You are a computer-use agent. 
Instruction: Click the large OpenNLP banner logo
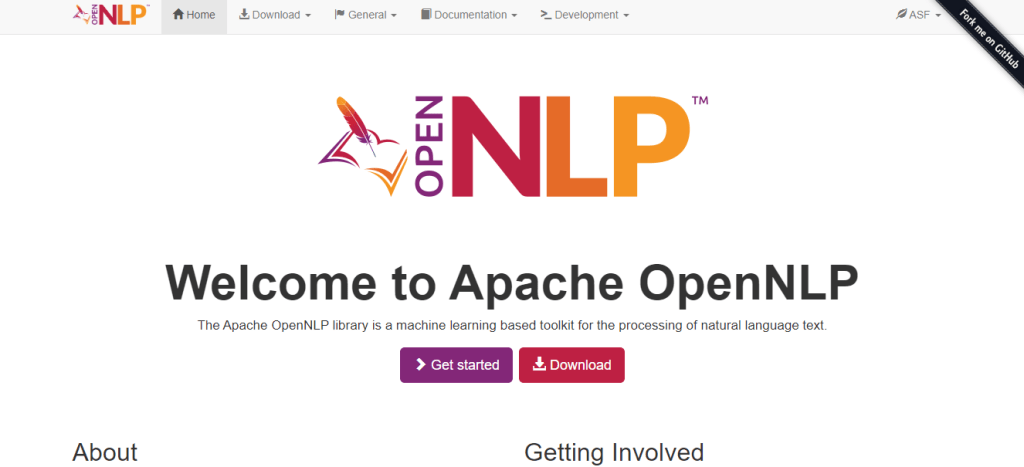coord(512,147)
